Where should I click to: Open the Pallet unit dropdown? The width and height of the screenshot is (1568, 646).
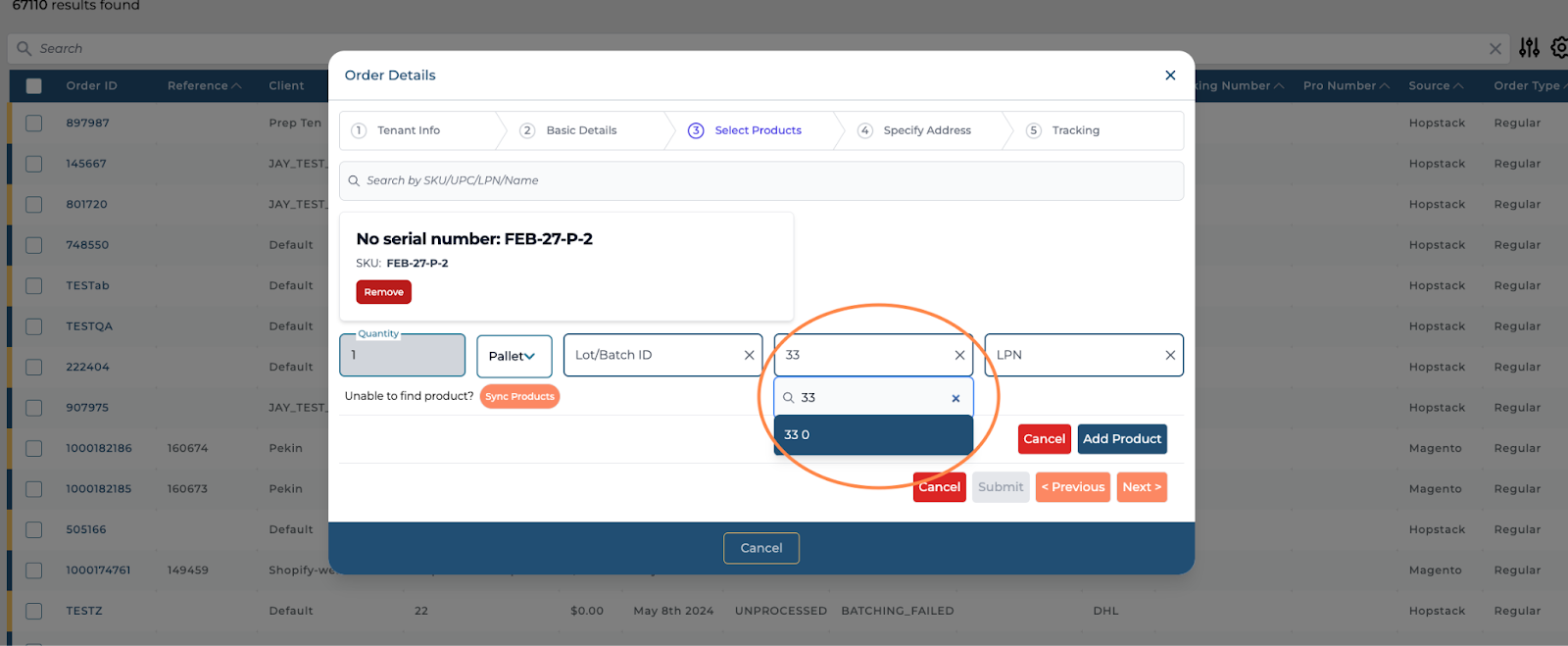[514, 356]
